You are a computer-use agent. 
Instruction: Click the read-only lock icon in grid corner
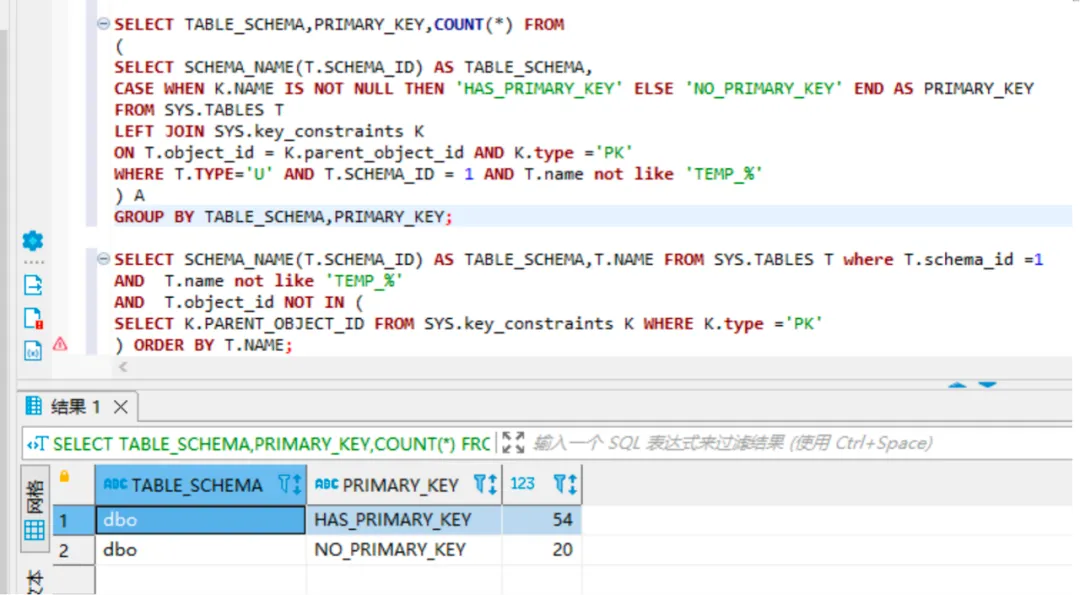tap(65, 478)
